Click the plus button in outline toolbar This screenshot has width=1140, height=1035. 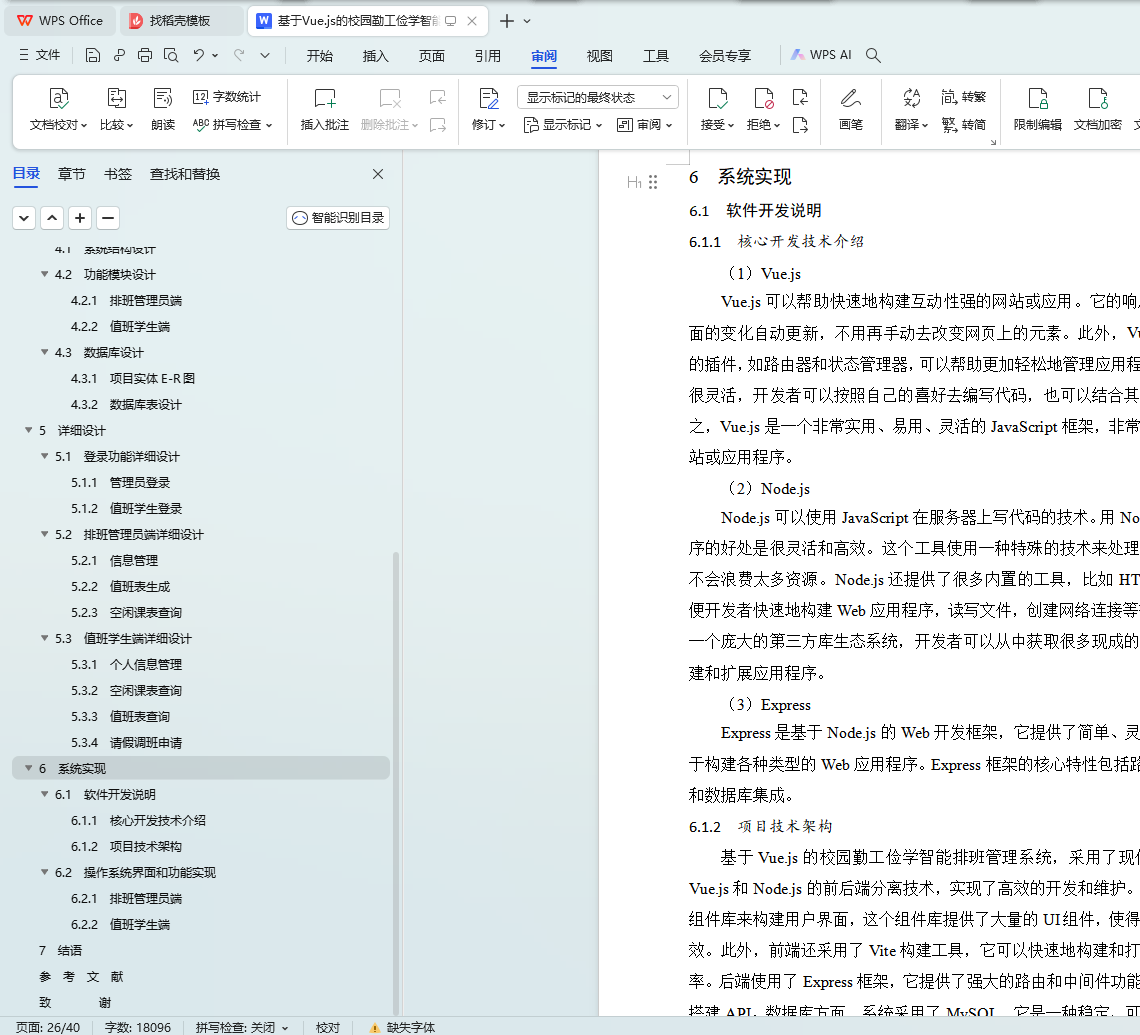tap(80, 218)
